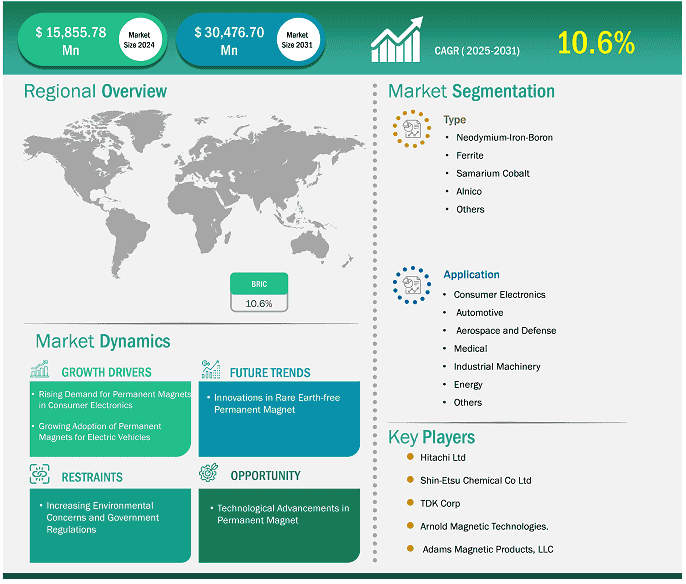This screenshot has height=584, width=686.
Task: Select Consumer Electronics application
Action: (499, 294)
